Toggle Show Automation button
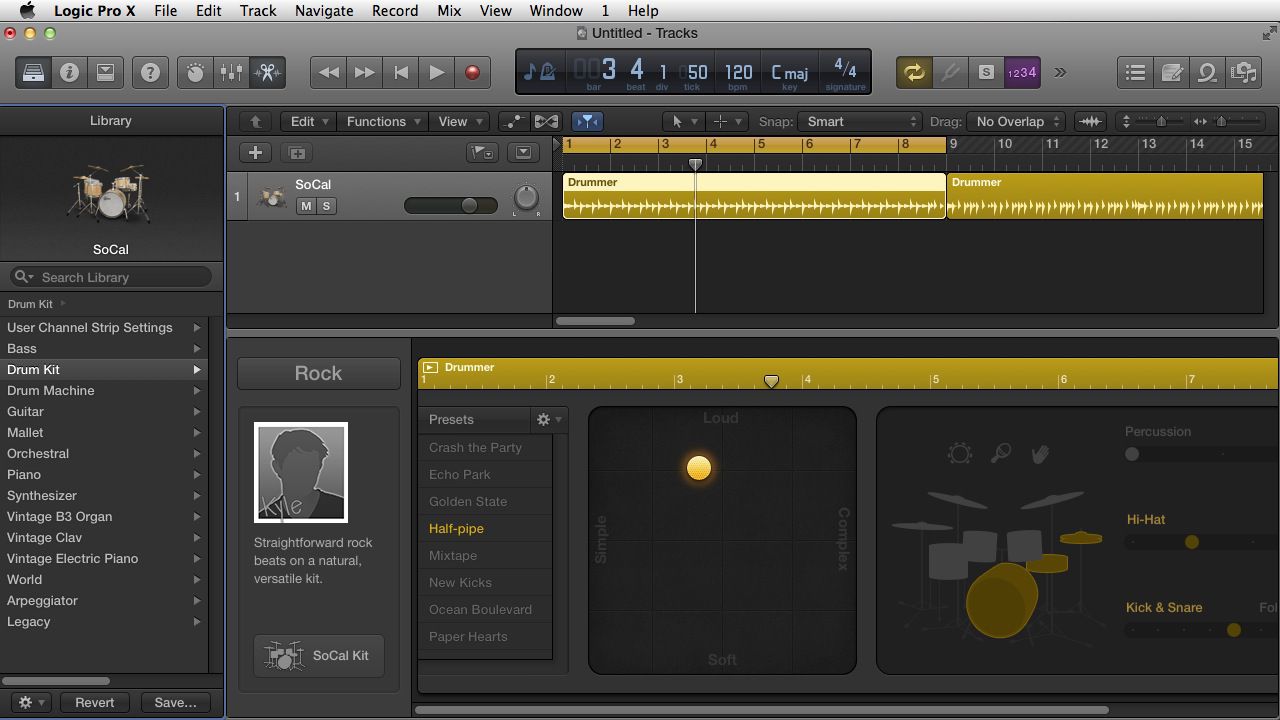 513,121
